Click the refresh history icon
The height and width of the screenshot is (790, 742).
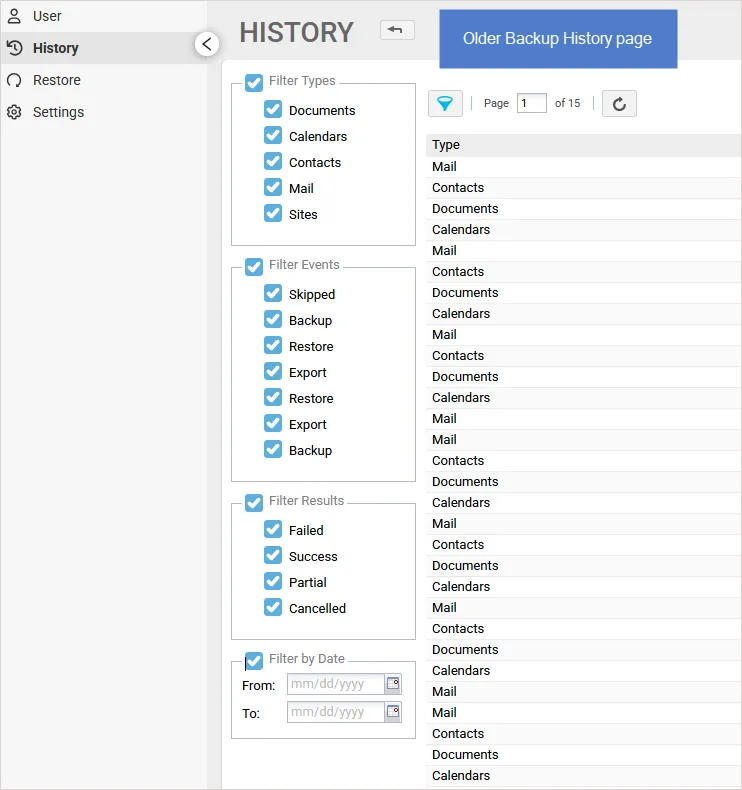pyautogui.click(x=619, y=103)
